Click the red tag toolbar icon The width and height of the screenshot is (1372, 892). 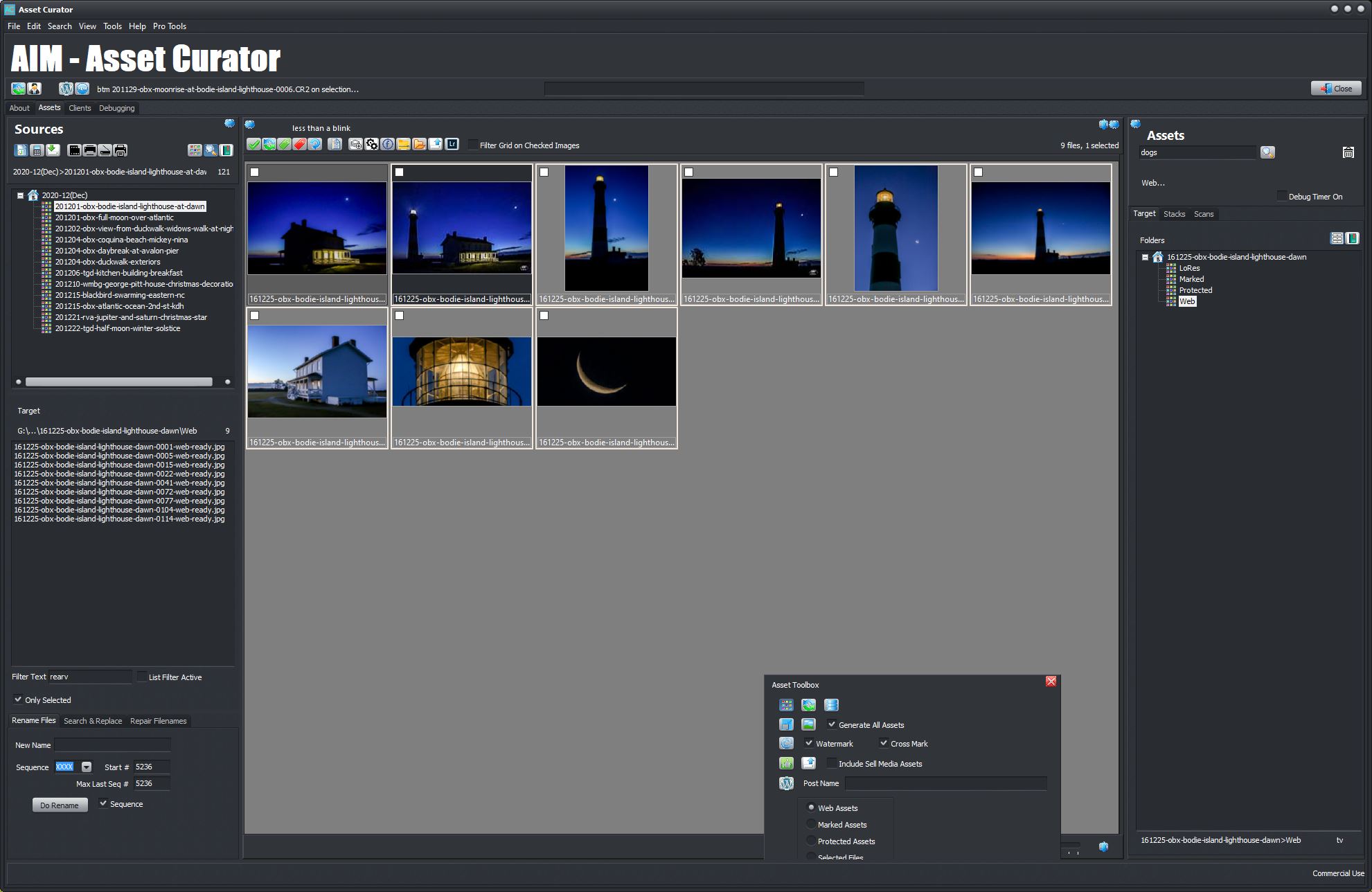pyautogui.click(x=299, y=144)
